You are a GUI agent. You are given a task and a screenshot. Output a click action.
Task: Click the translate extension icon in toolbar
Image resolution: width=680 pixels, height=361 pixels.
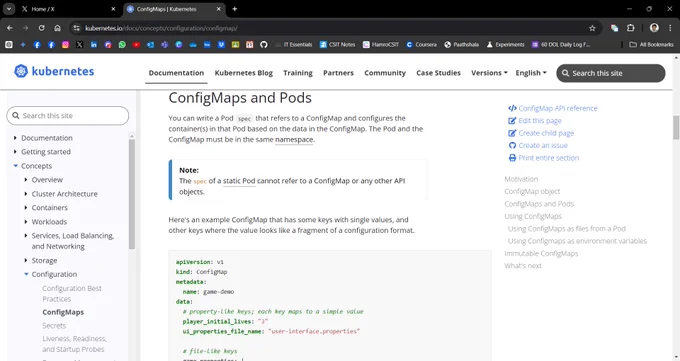(614, 28)
